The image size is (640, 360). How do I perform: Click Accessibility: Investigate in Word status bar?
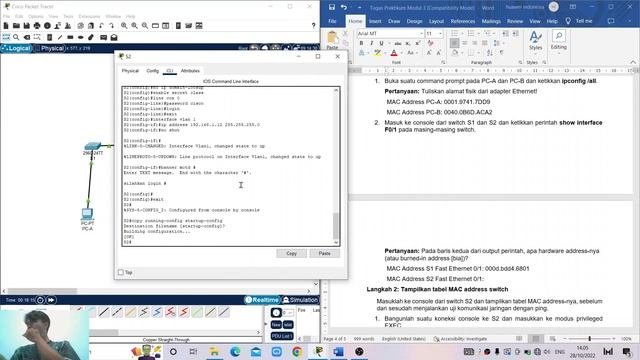point(460,339)
